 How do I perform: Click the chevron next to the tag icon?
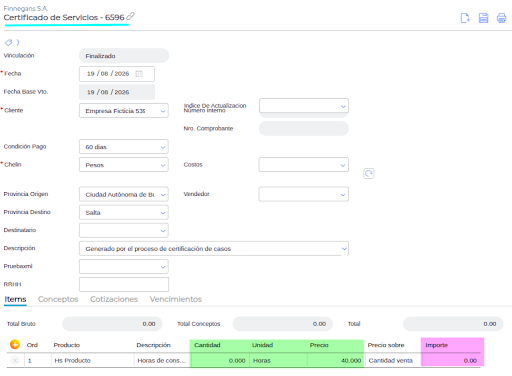18,42
